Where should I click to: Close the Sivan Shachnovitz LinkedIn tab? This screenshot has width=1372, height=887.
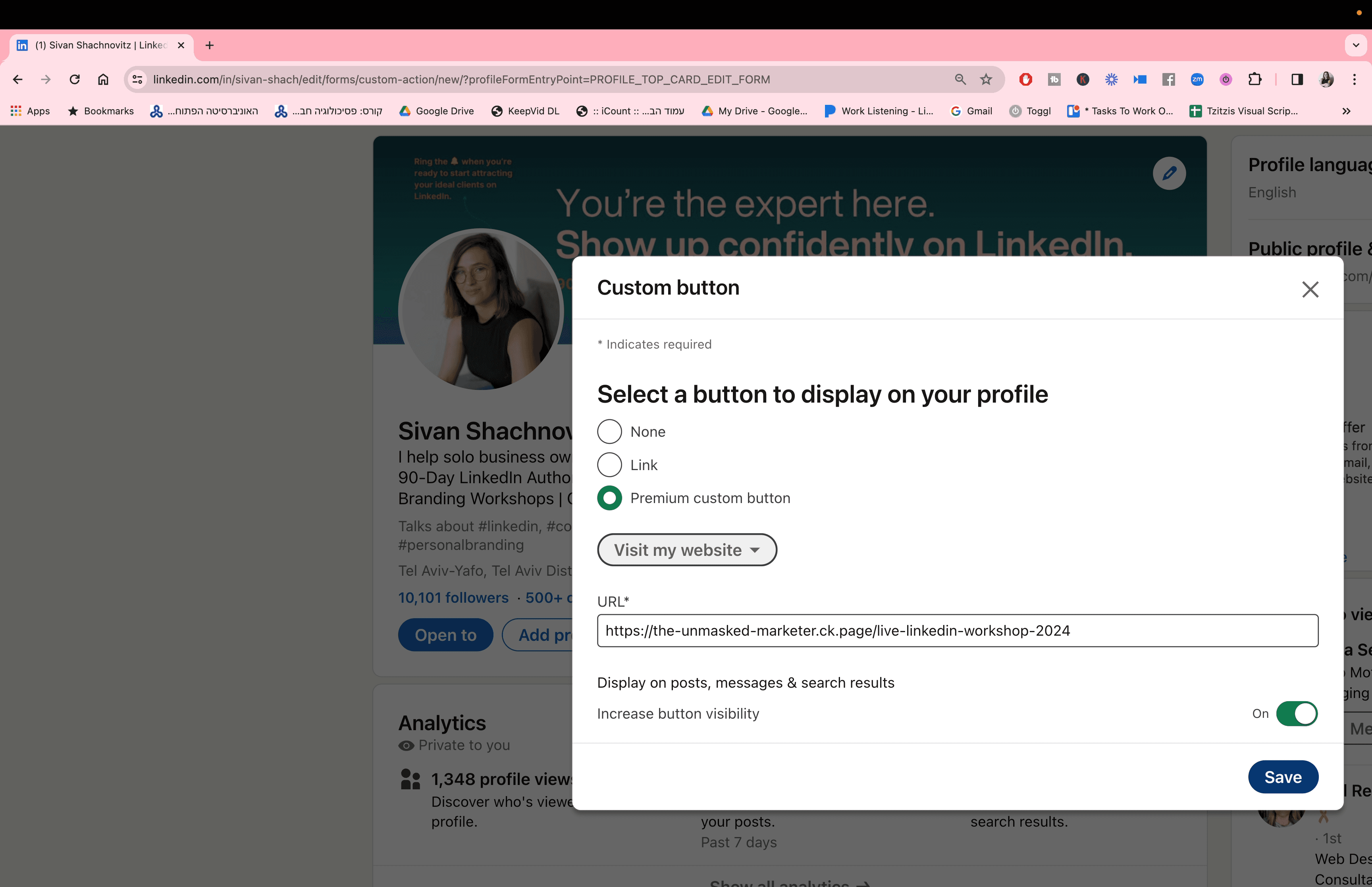click(181, 46)
